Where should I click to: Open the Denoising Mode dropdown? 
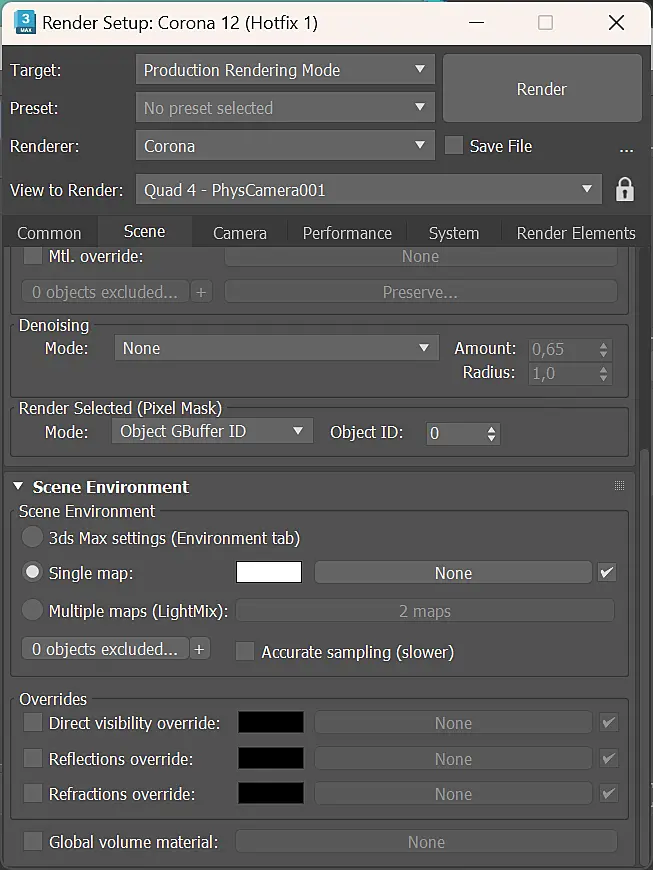click(277, 348)
